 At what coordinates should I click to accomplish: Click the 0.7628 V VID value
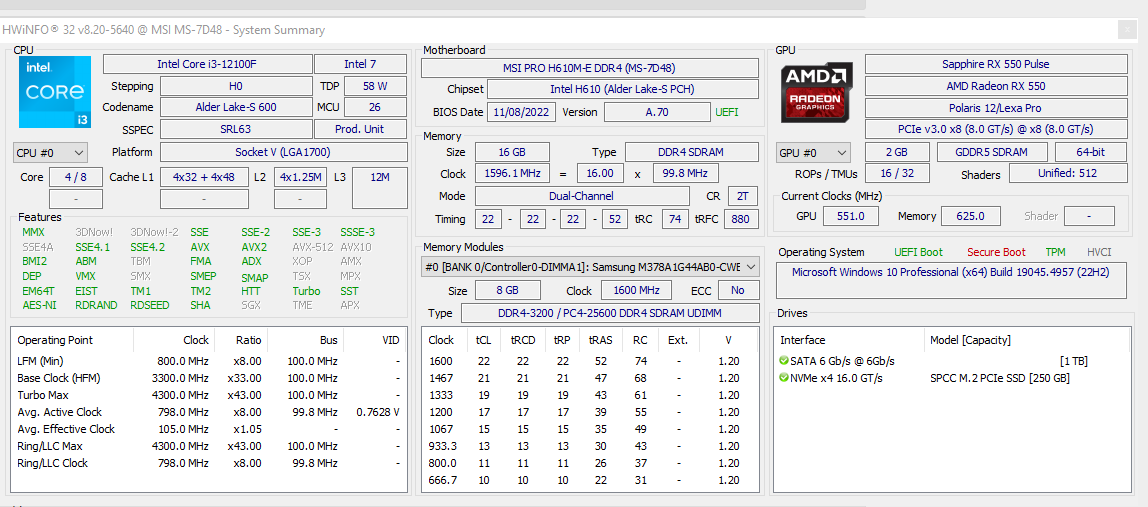(378, 412)
